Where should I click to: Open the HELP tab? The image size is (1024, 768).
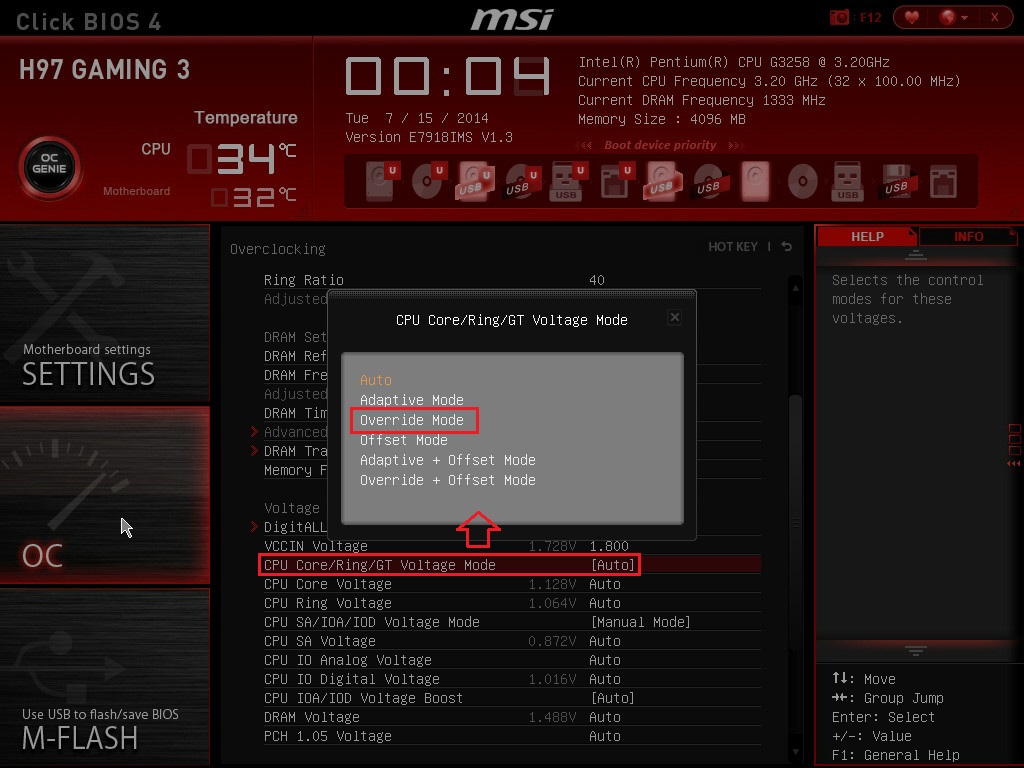pyautogui.click(x=867, y=237)
